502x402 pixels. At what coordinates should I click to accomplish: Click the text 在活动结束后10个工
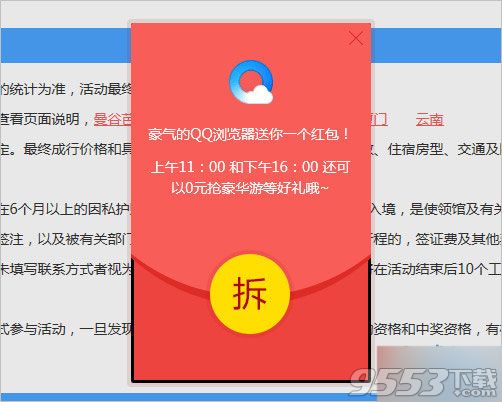click(437, 269)
